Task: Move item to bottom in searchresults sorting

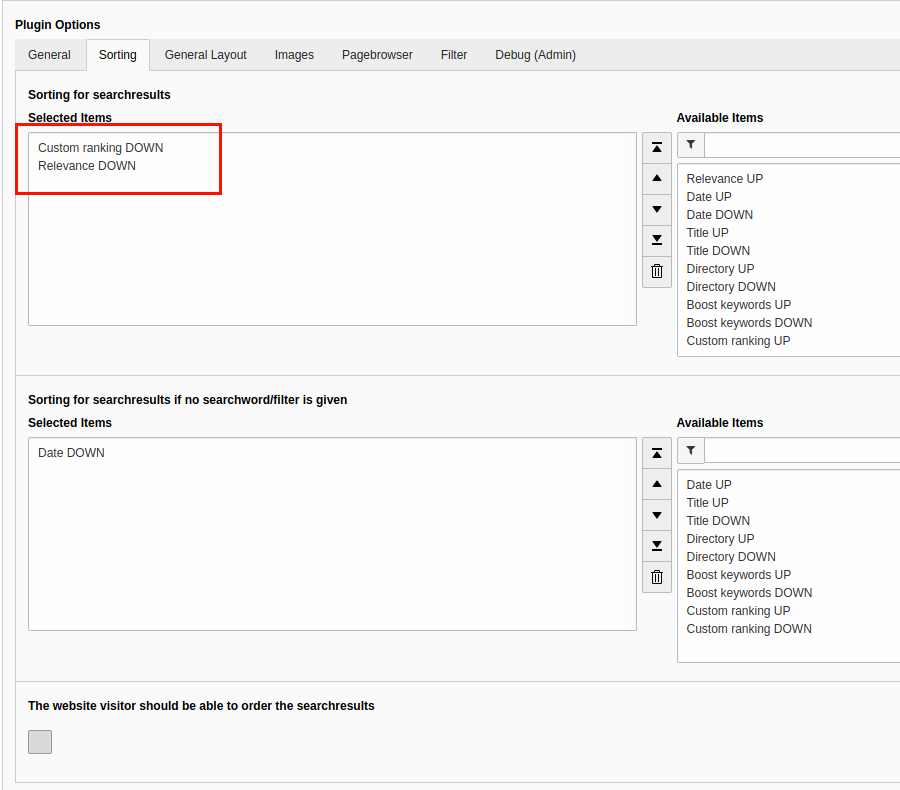Action: [x=656, y=240]
